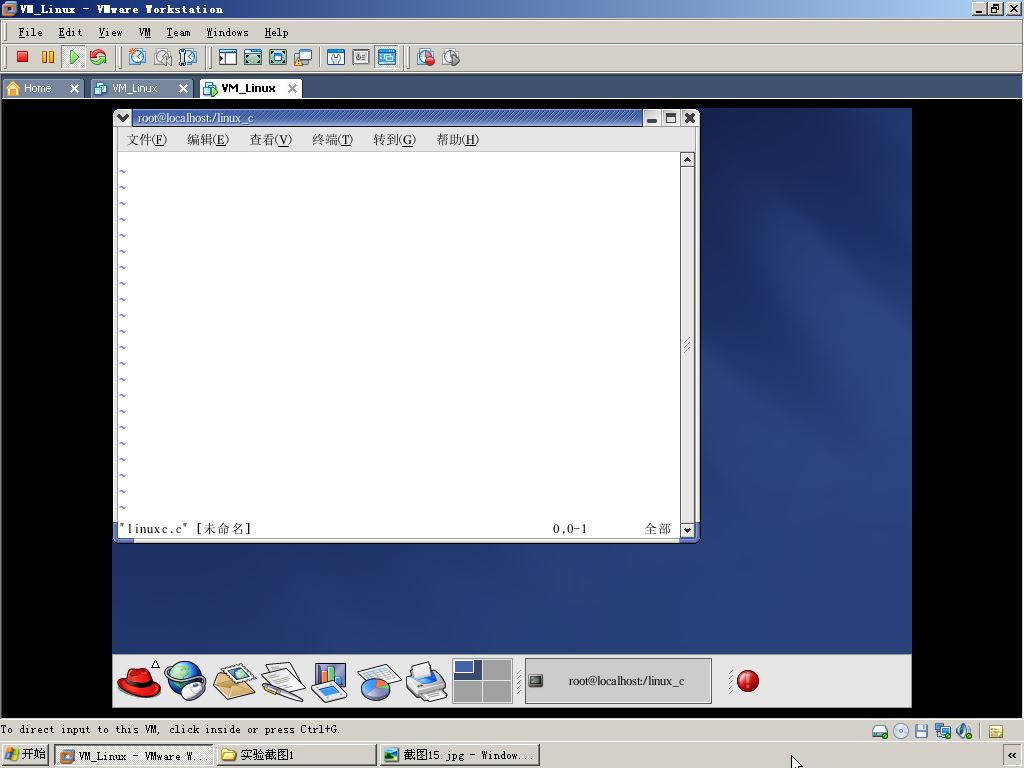This screenshot has height=768, width=1024.
Task: Click the 开始 Start button
Action: (x=25, y=755)
